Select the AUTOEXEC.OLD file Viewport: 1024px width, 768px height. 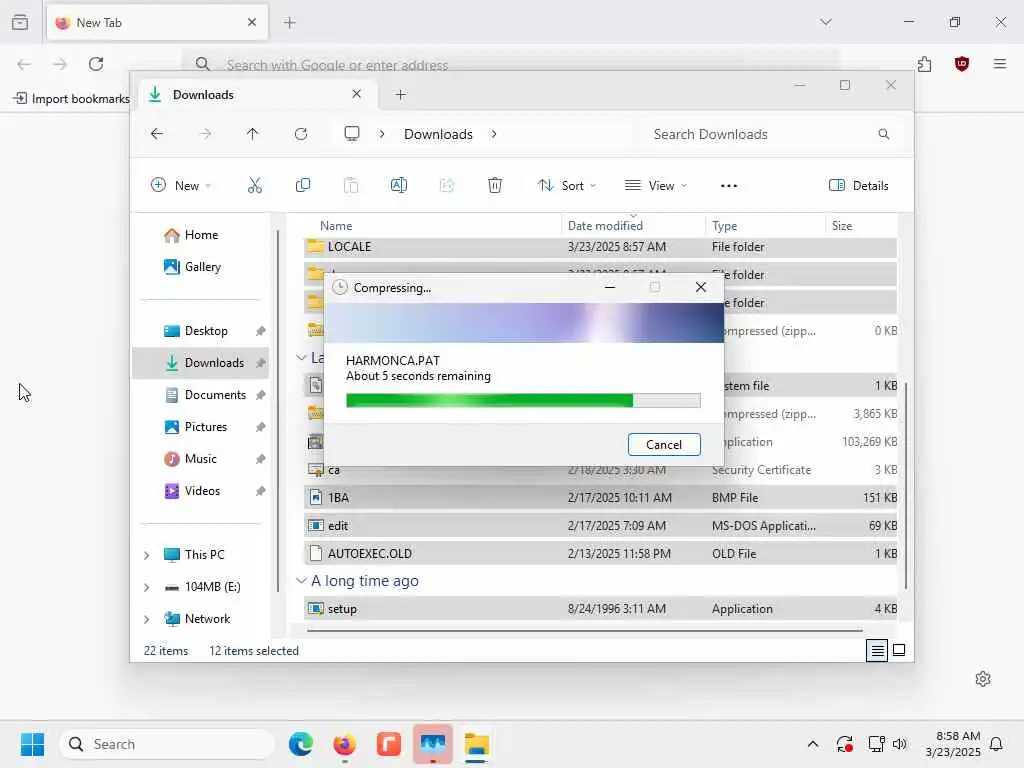pos(601,554)
